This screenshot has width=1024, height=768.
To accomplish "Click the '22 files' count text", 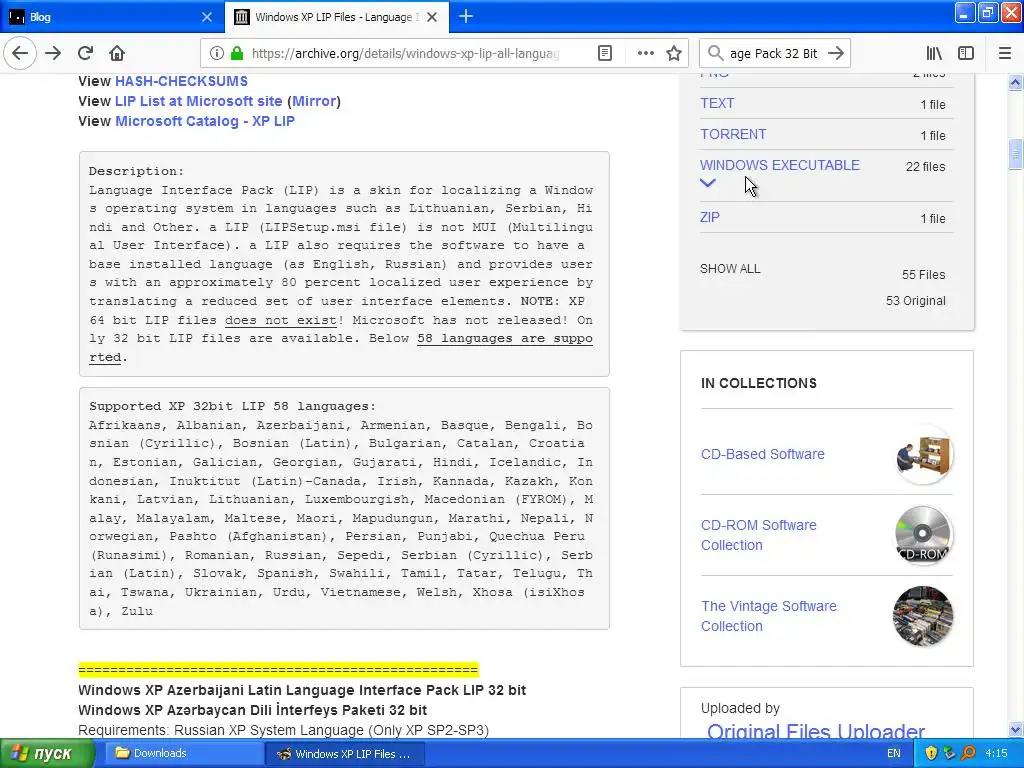I will tap(925, 167).
